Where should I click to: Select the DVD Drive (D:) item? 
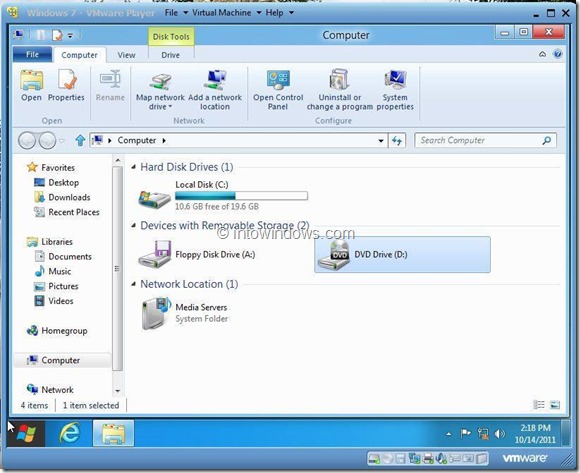[x=402, y=254]
